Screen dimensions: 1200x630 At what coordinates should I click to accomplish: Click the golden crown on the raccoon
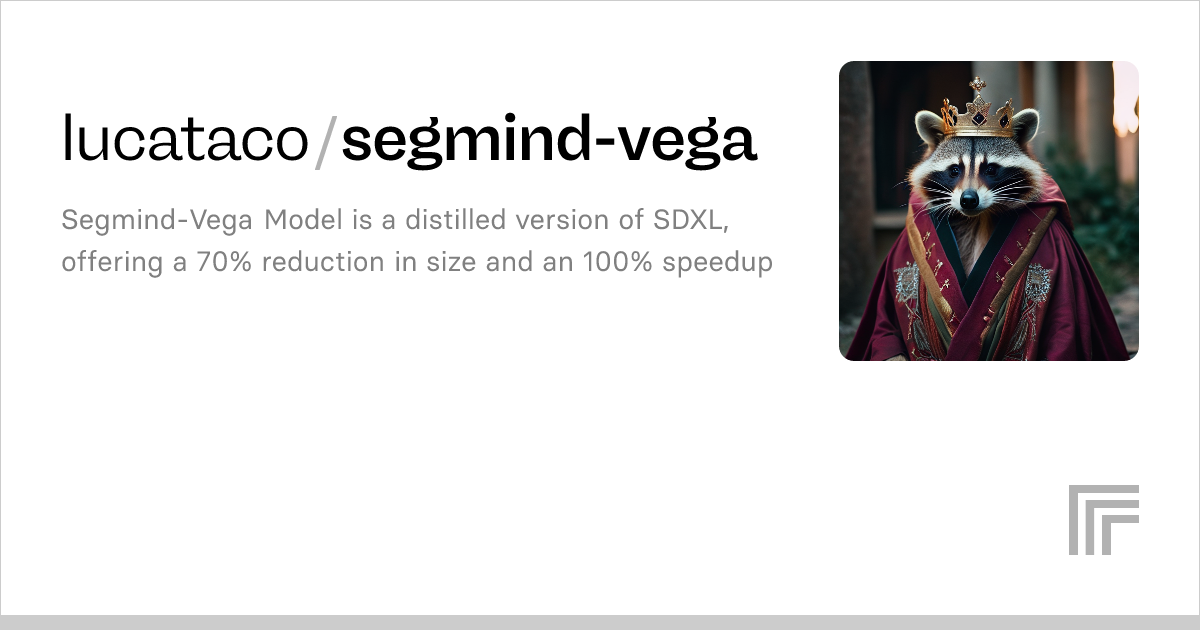[980, 109]
